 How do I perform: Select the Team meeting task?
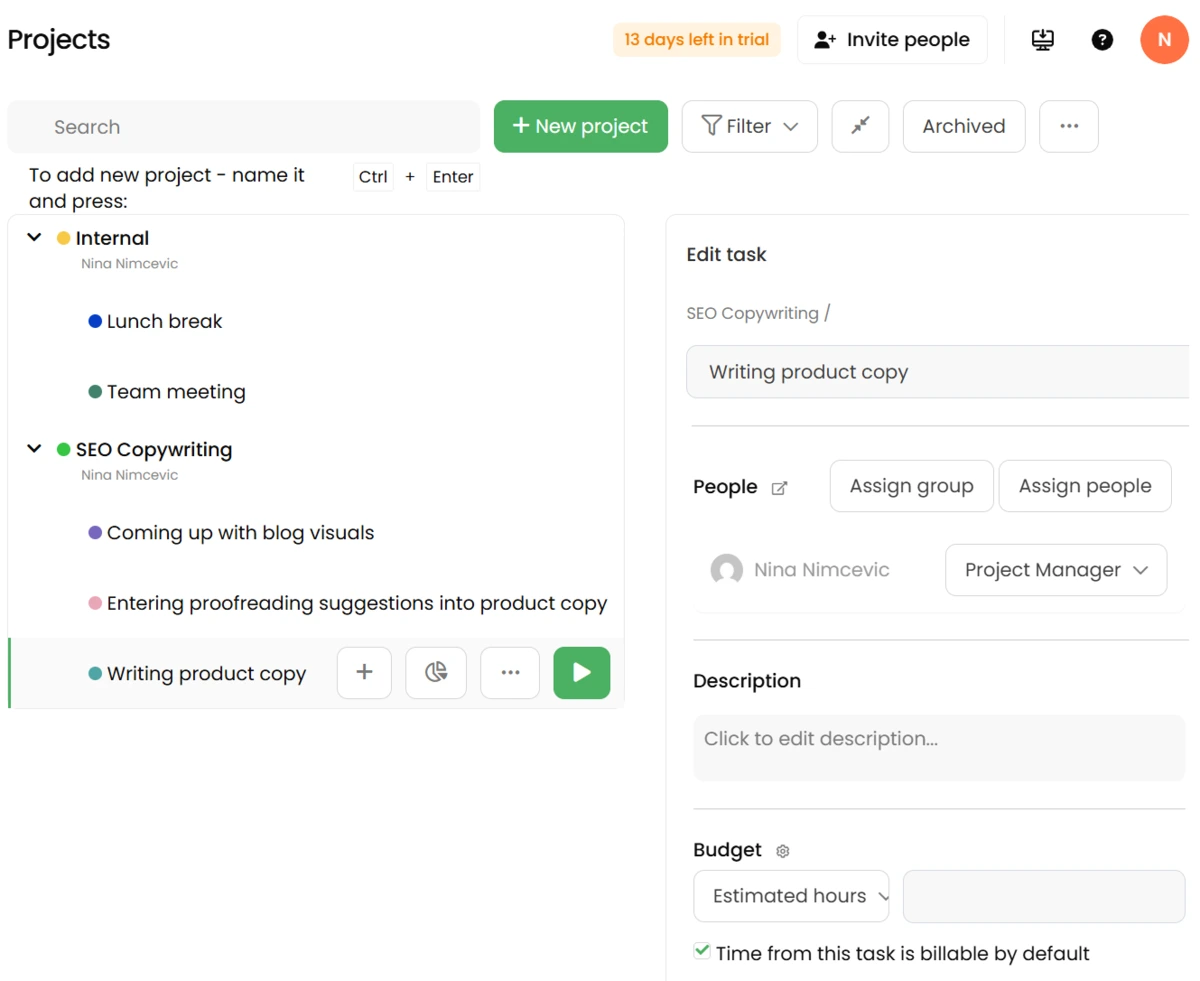(176, 392)
